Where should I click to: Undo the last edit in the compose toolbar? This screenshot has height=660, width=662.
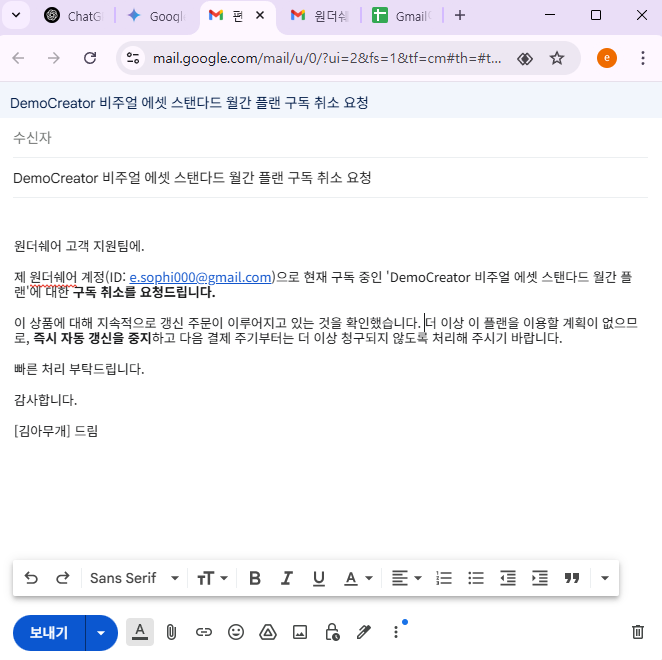31,578
